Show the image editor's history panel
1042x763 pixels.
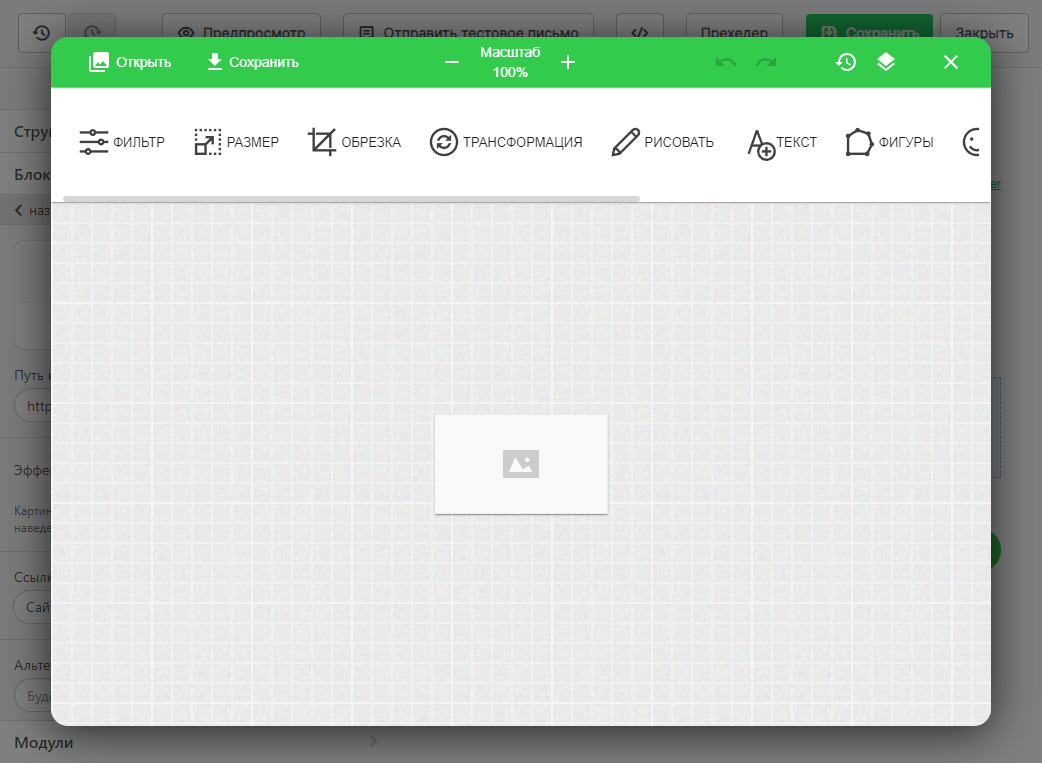coord(846,62)
